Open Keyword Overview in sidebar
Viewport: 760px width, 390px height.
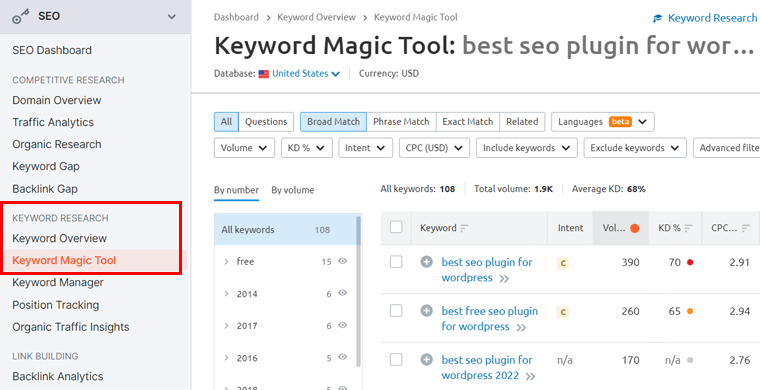59,238
